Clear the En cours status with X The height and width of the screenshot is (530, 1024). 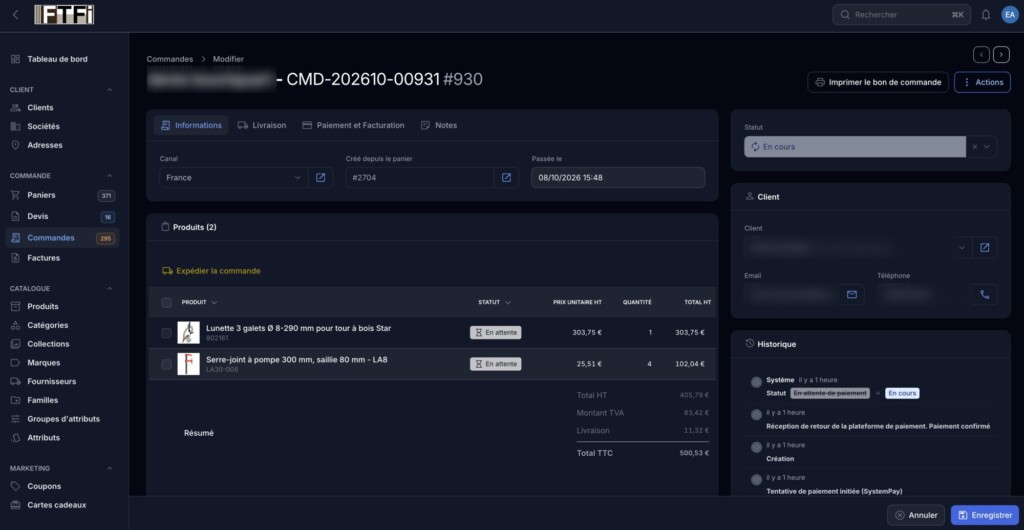[x=974, y=147]
